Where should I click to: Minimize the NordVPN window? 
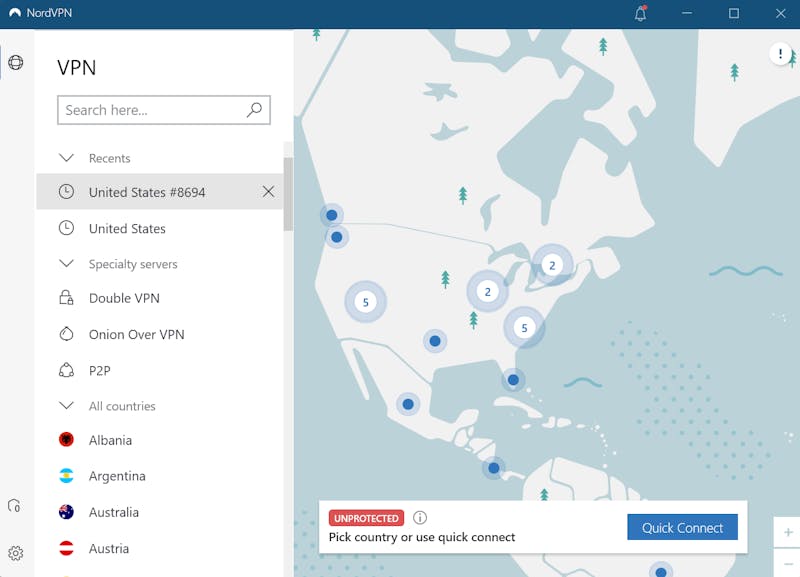pyautogui.click(x=687, y=13)
